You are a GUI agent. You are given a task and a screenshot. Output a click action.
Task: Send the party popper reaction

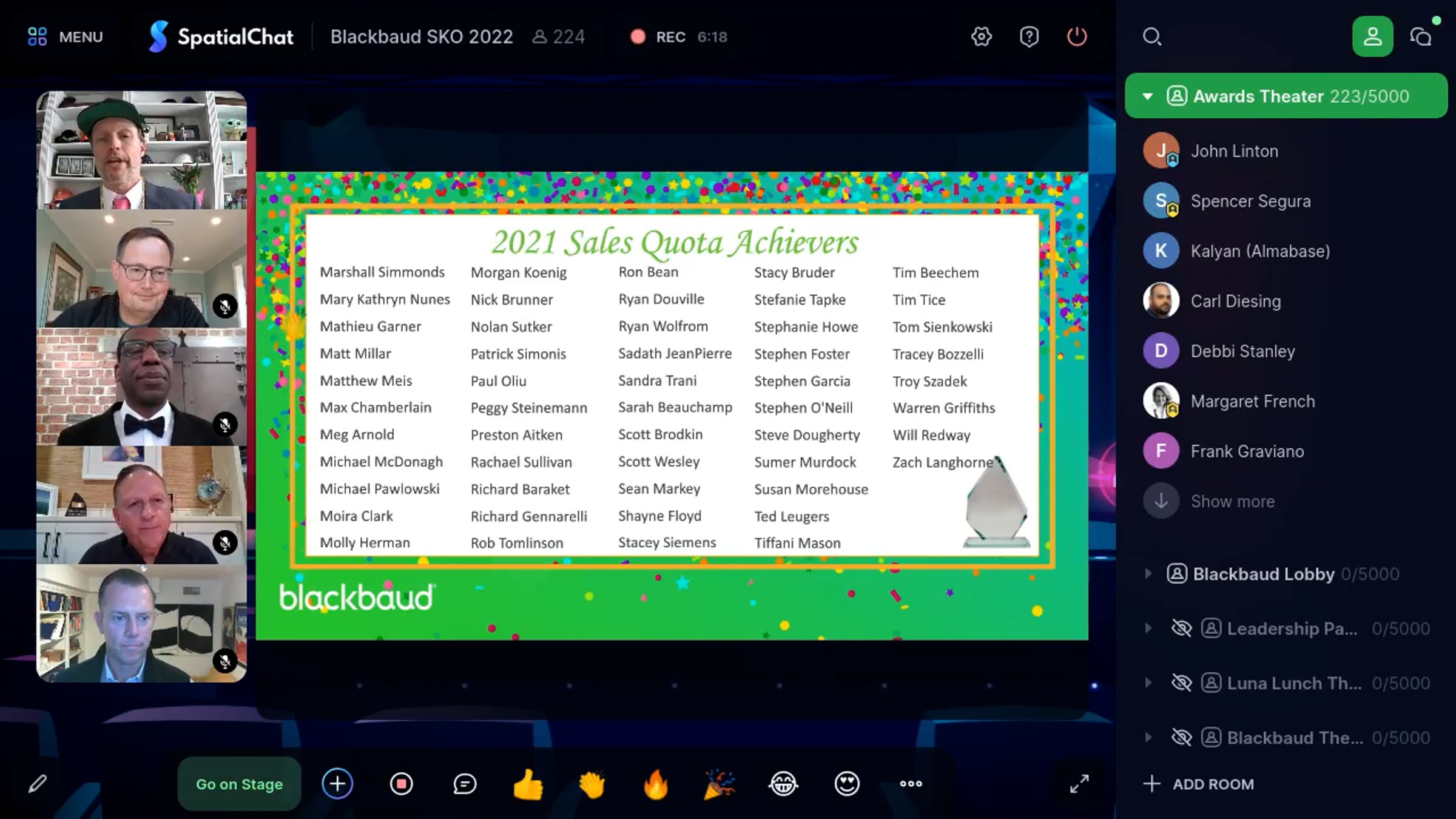720,784
